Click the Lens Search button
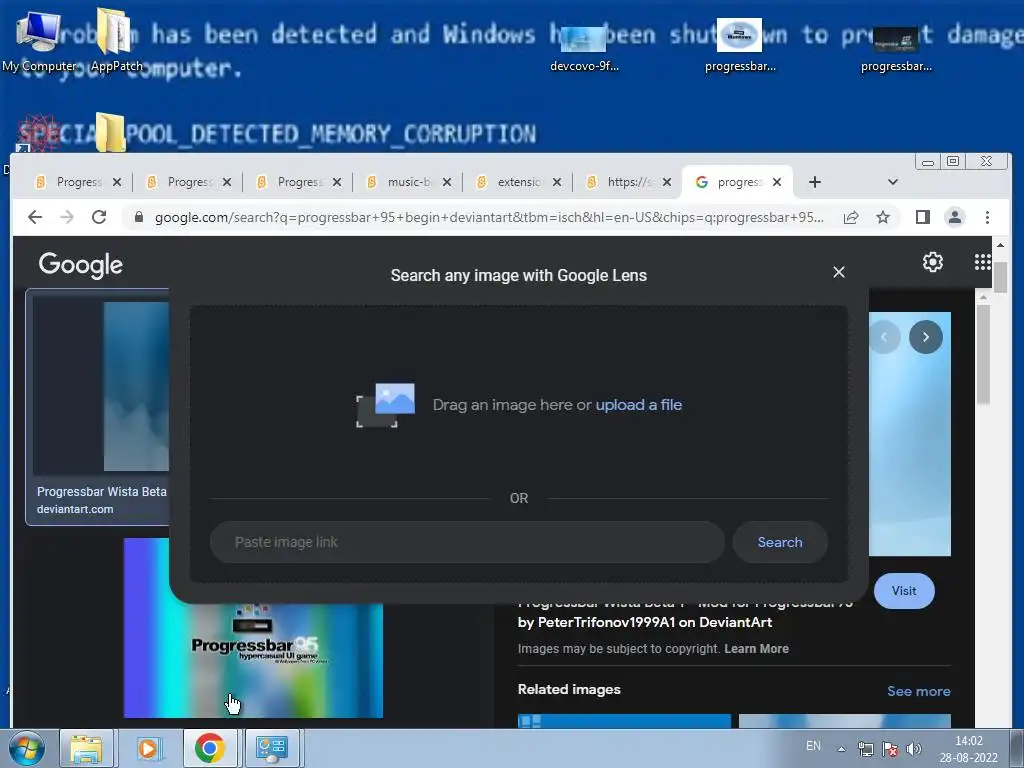Image resolution: width=1024 pixels, height=768 pixels. pyautogui.click(x=780, y=542)
